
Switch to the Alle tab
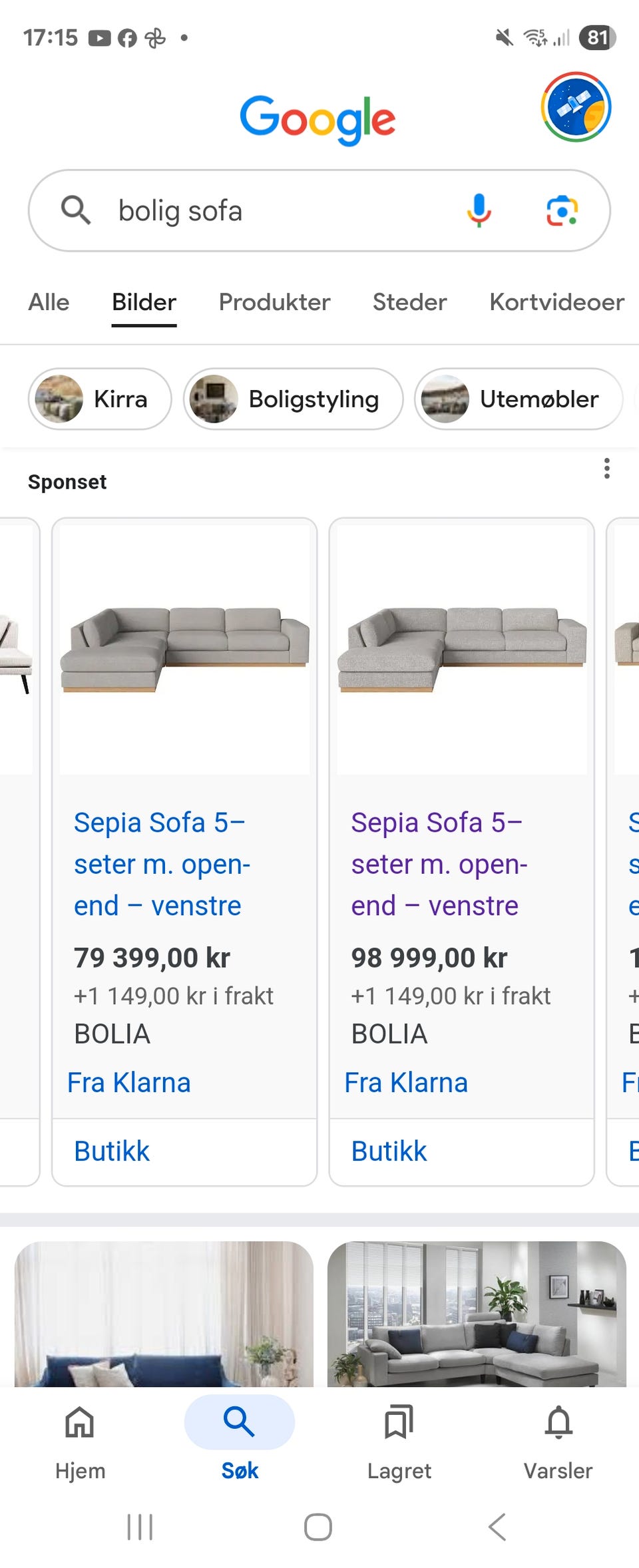(49, 302)
